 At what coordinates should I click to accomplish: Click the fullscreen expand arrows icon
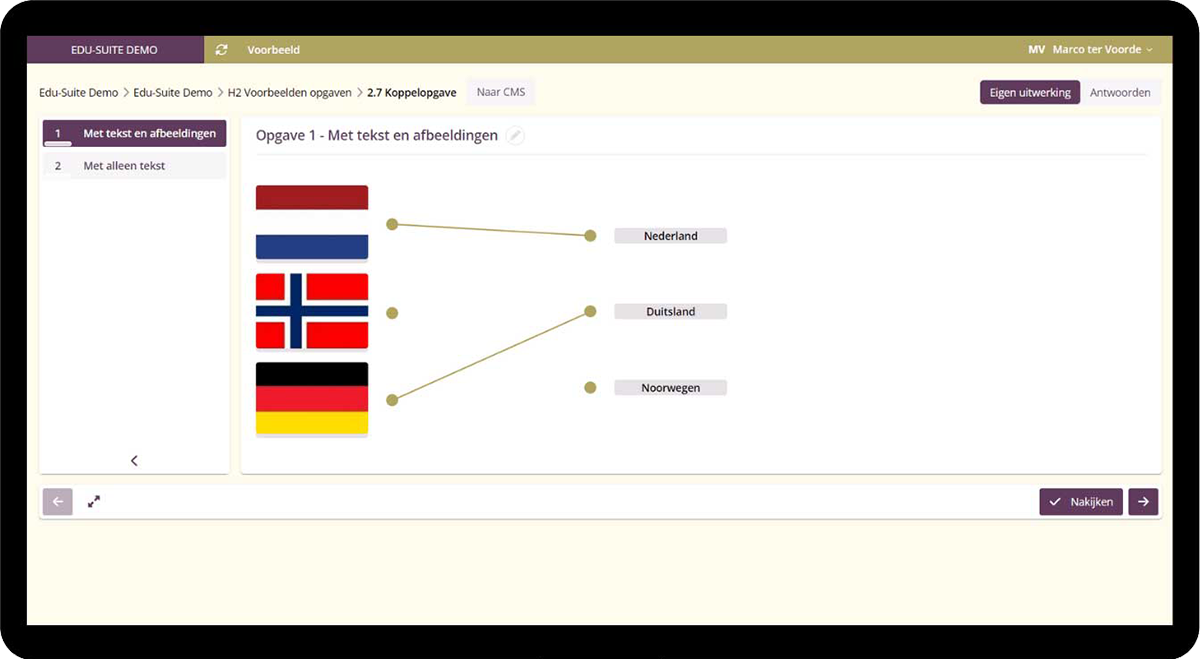[94, 502]
